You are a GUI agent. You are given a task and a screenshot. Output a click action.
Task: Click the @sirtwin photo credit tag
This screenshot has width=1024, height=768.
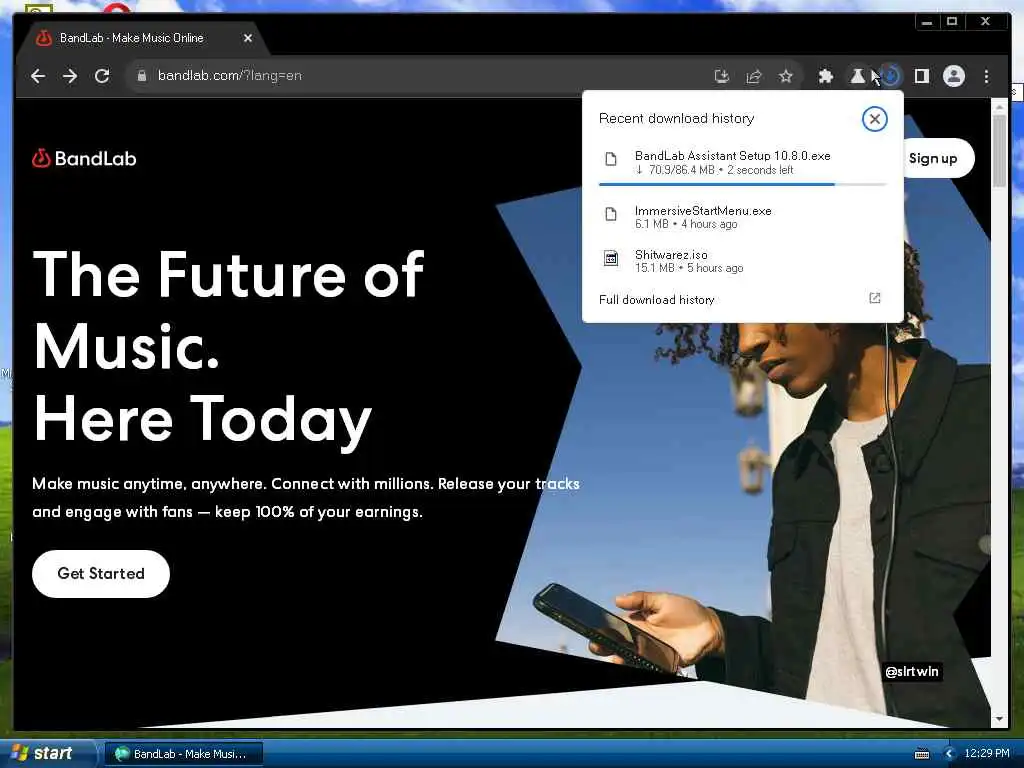click(912, 671)
